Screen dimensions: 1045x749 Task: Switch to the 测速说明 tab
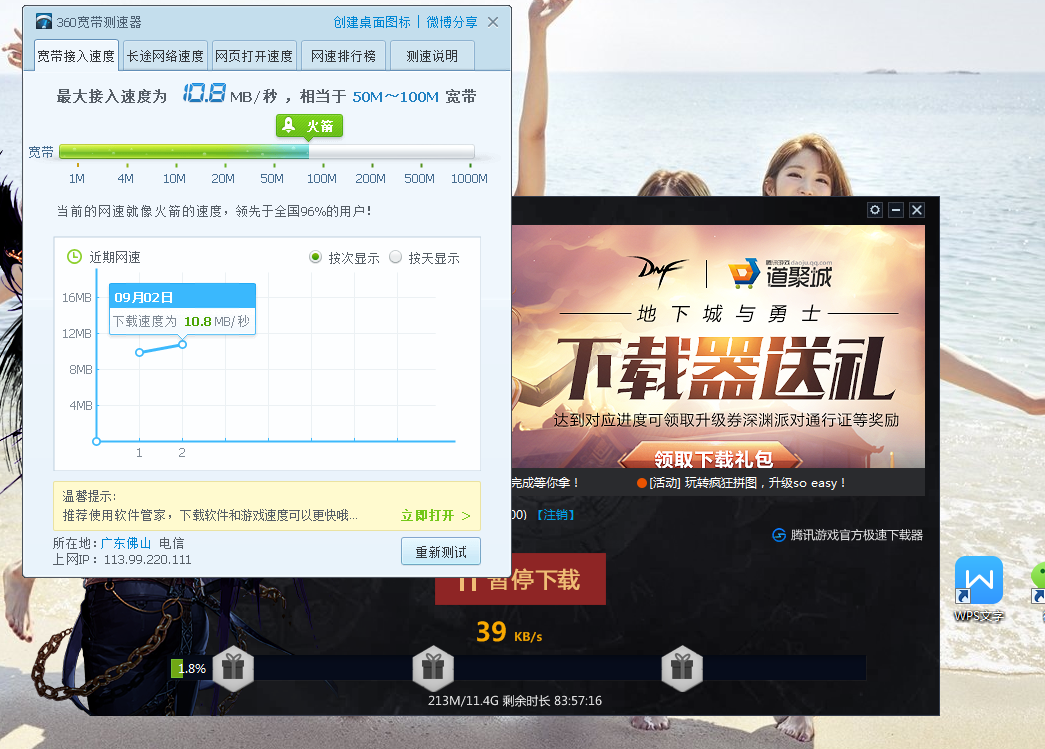(x=433, y=56)
